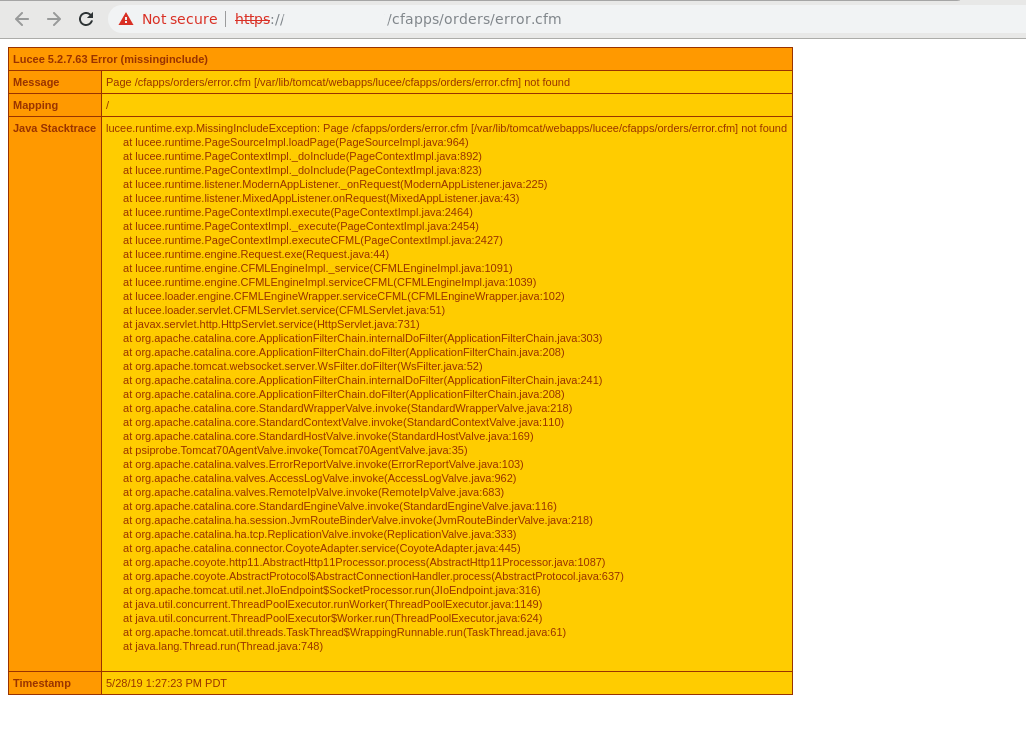Select line 'CFMLServlet.service(CFMLServlet.java:51)'
Image resolution: width=1026 pixels, height=742 pixels.
tap(284, 310)
